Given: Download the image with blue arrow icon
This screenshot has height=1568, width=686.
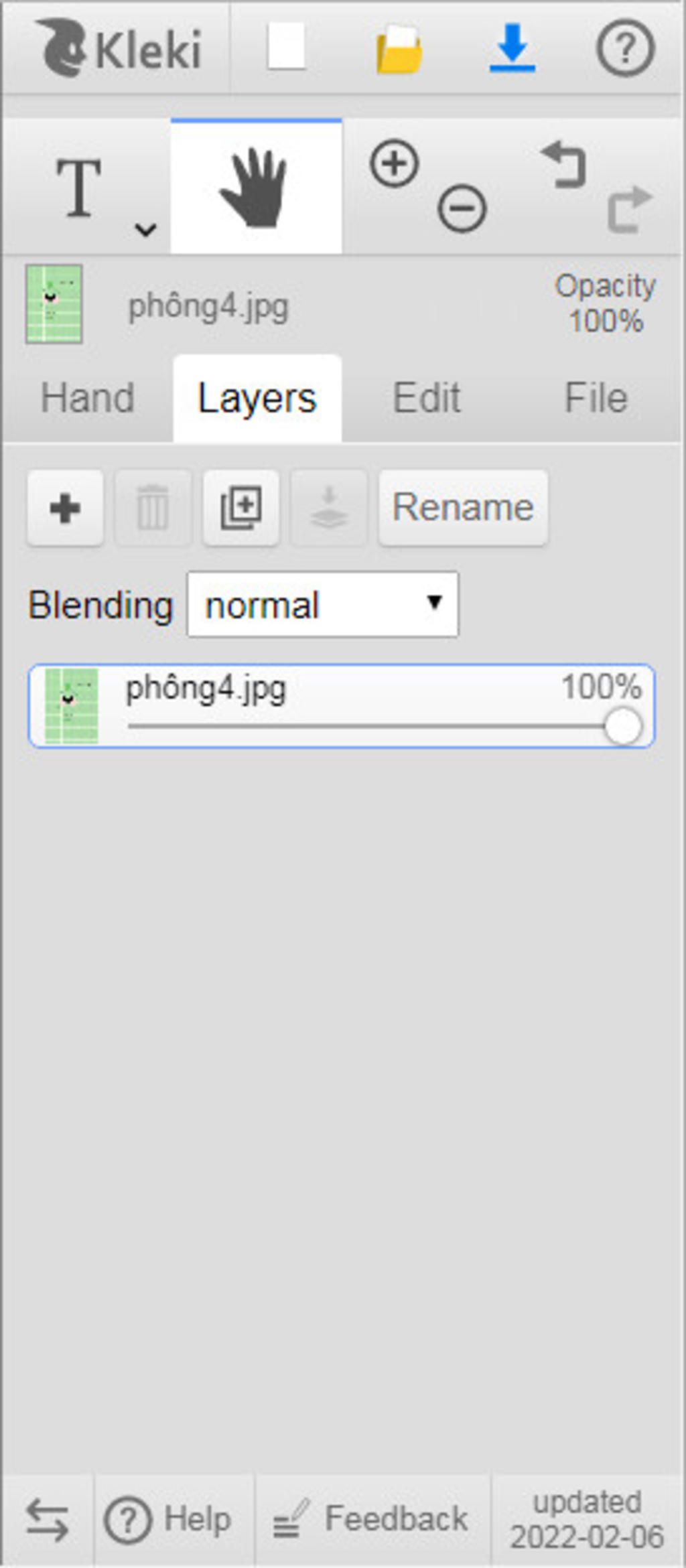Looking at the screenshot, I should pos(512,48).
